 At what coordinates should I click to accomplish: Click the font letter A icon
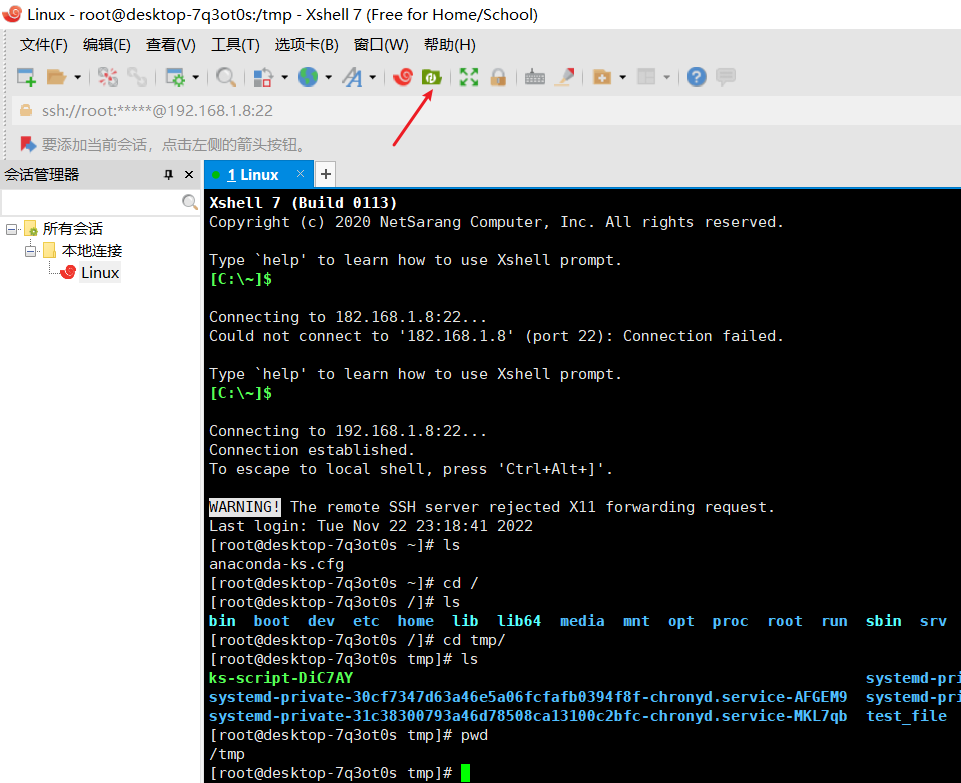[352, 77]
